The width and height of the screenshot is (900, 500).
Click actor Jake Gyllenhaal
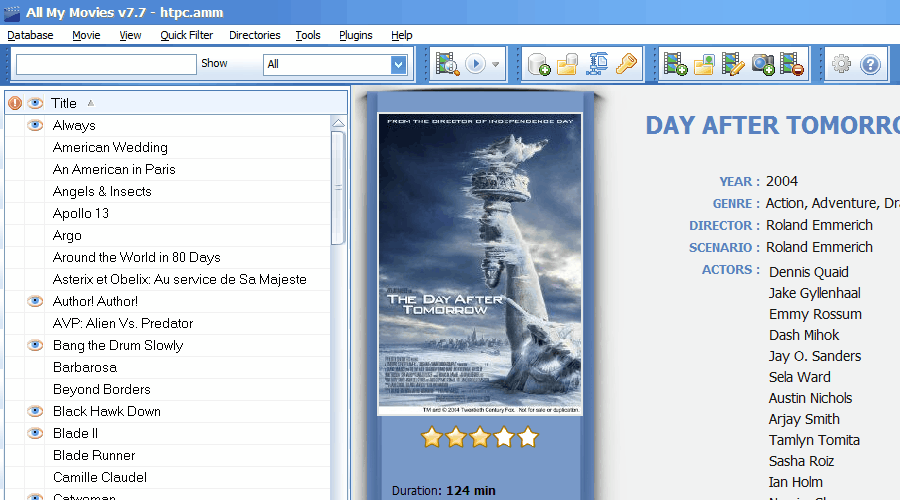[x=814, y=293]
